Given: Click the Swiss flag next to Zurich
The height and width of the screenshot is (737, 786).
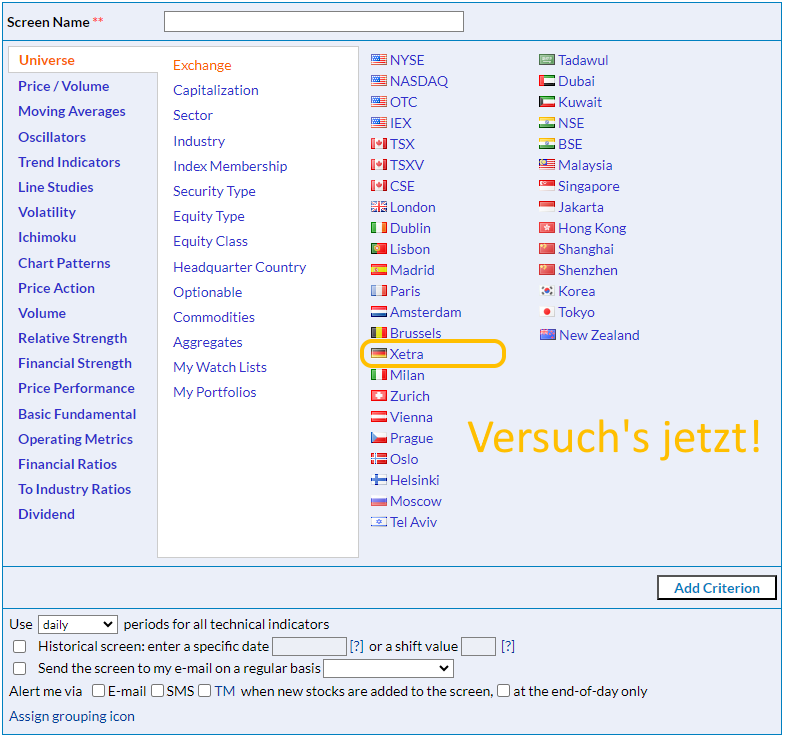Looking at the screenshot, I should point(378,396).
